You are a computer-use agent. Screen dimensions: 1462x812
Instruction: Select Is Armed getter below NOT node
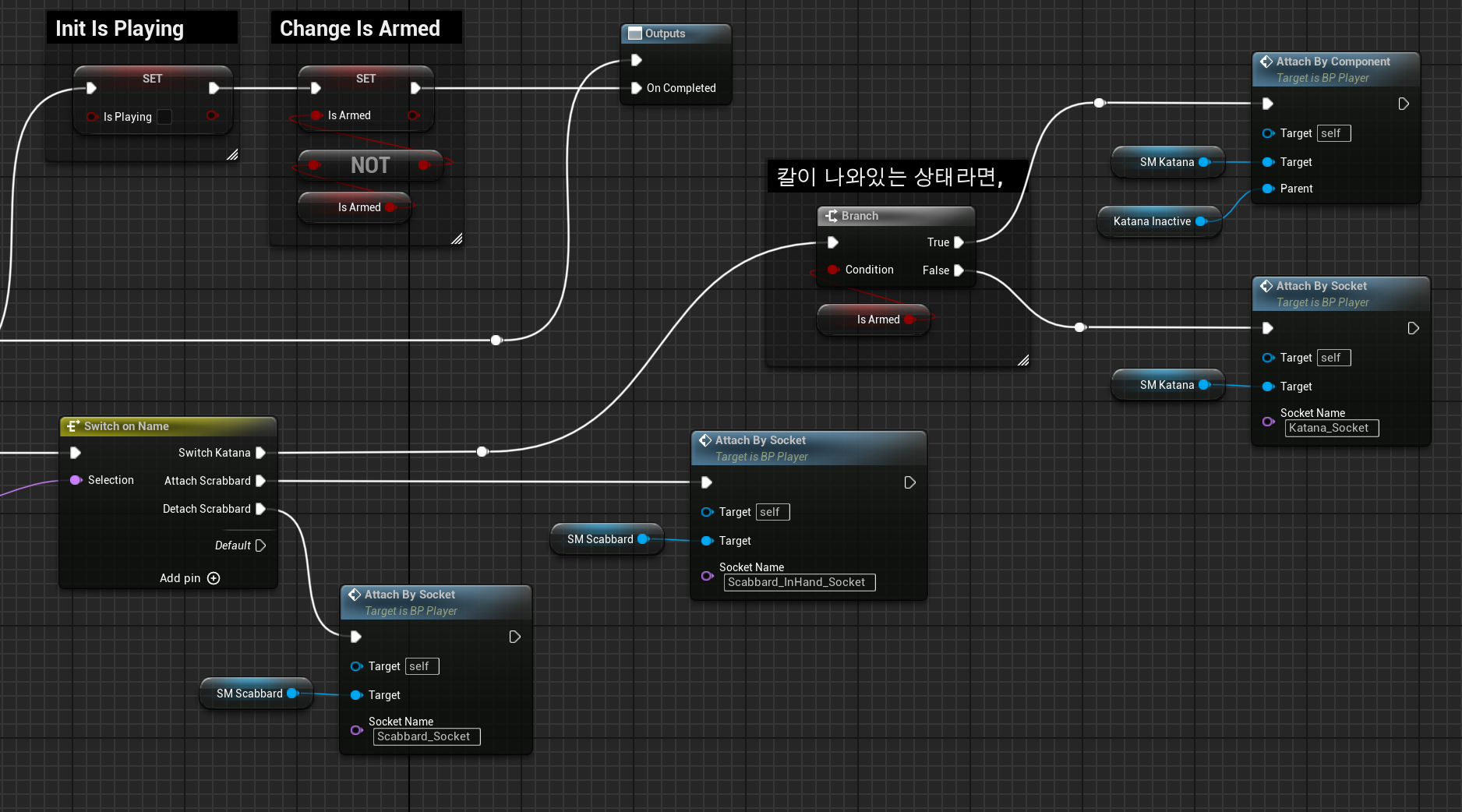(x=355, y=207)
